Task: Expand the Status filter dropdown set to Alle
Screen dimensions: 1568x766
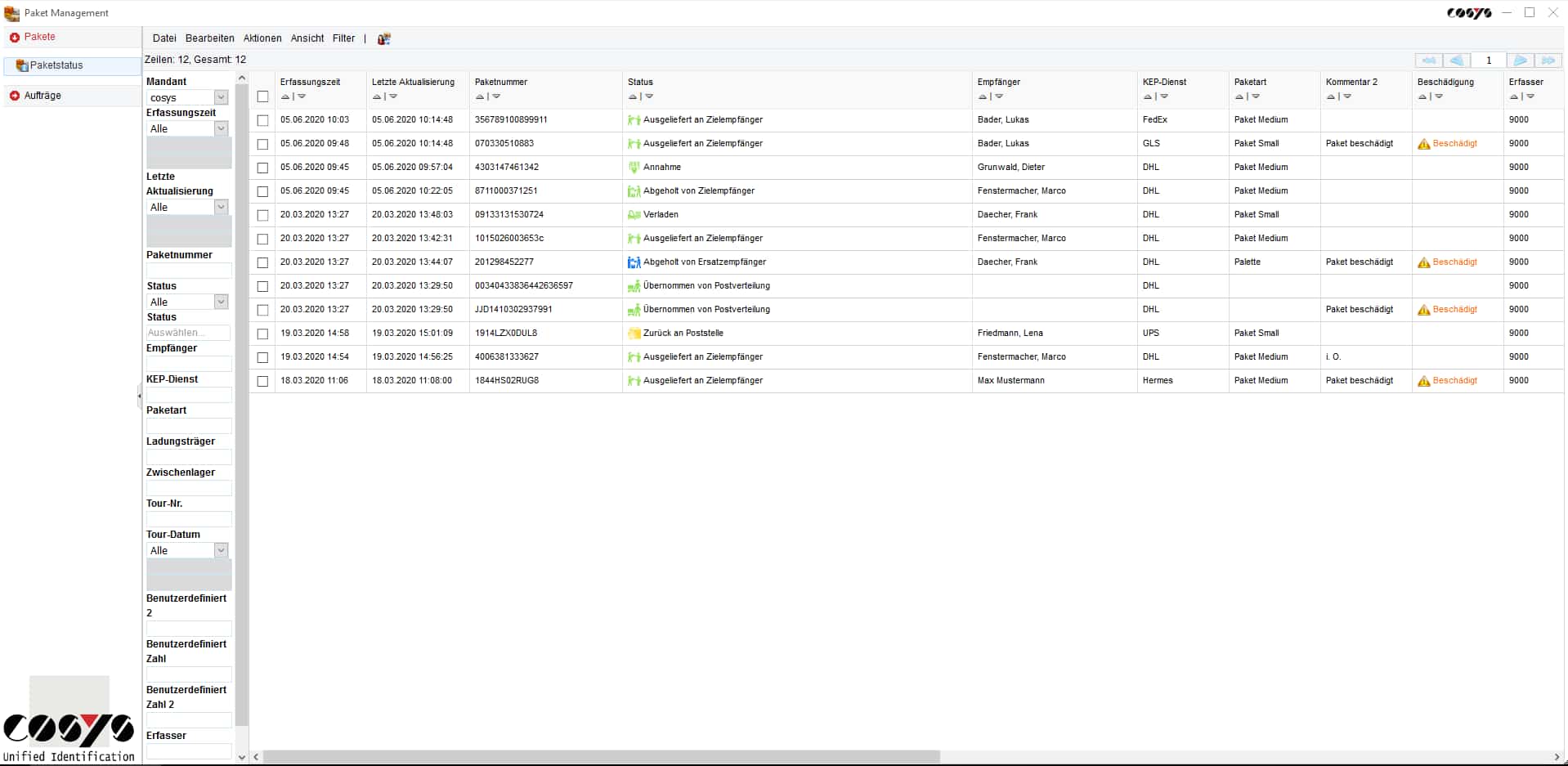Action: (x=220, y=302)
